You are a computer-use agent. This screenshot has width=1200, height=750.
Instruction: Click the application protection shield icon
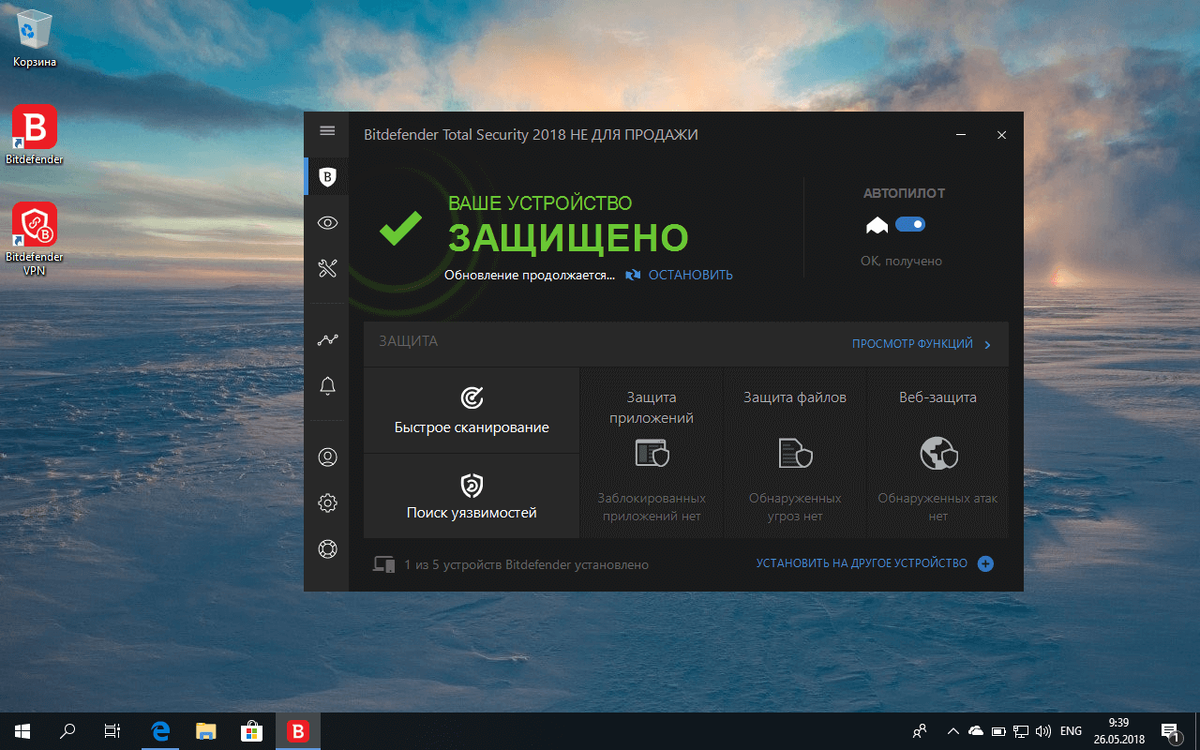[652, 453]
